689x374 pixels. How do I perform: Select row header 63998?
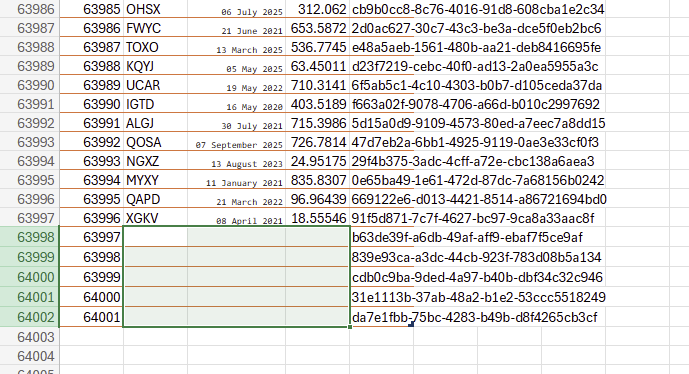coord(29,237)
